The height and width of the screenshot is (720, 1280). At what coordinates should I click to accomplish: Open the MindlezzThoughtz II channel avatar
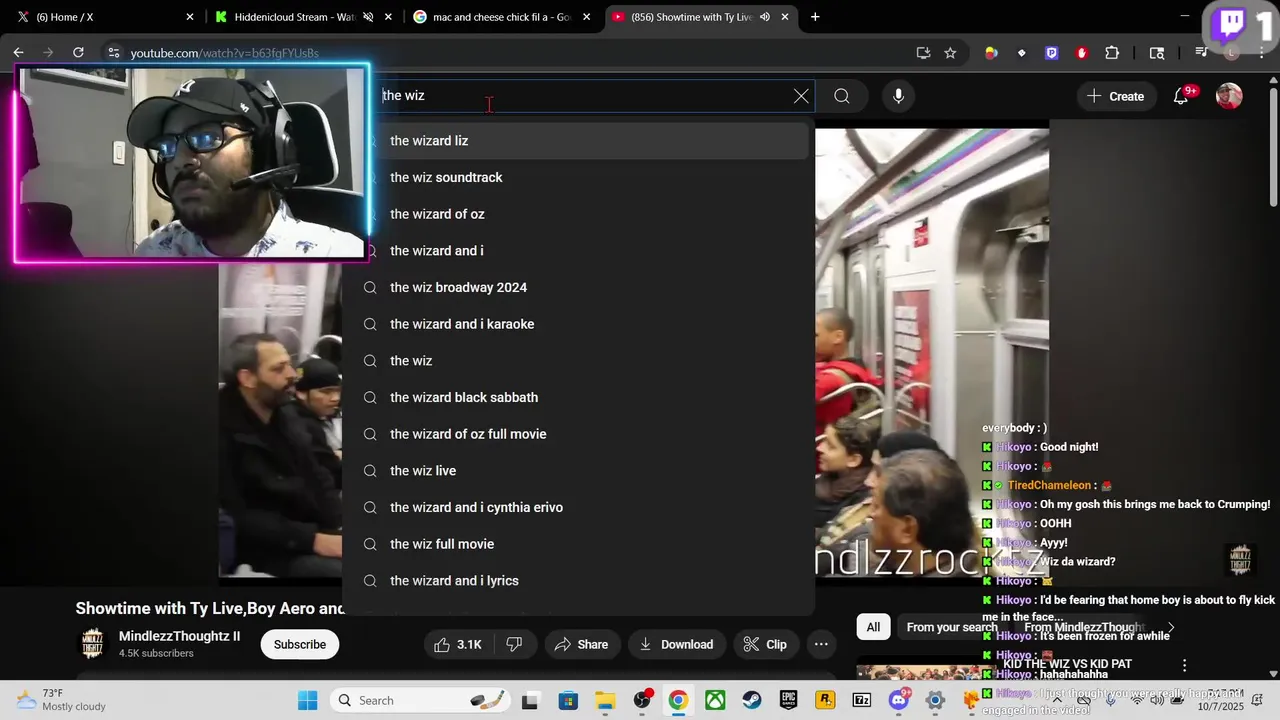coord(92,644)
